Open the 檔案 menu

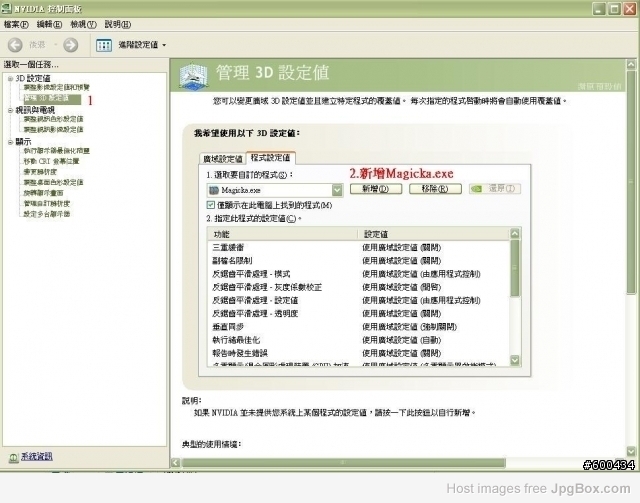coord(16,23)
